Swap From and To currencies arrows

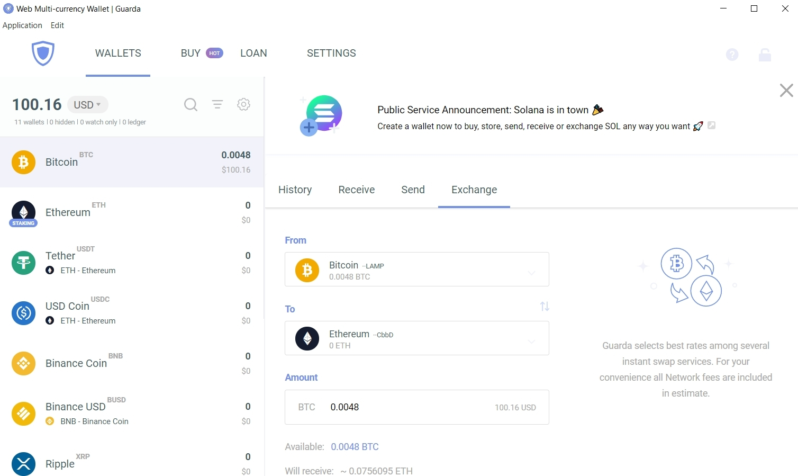tap(545, 306)
